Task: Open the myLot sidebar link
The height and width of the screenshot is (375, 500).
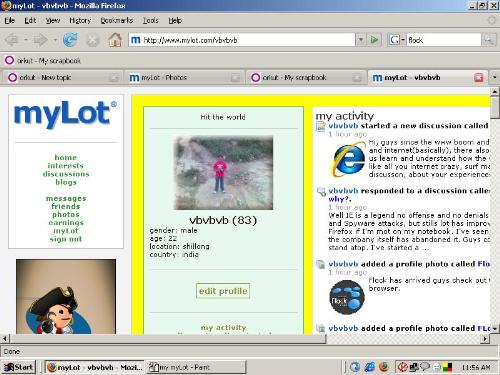Action: pos(66,231)
